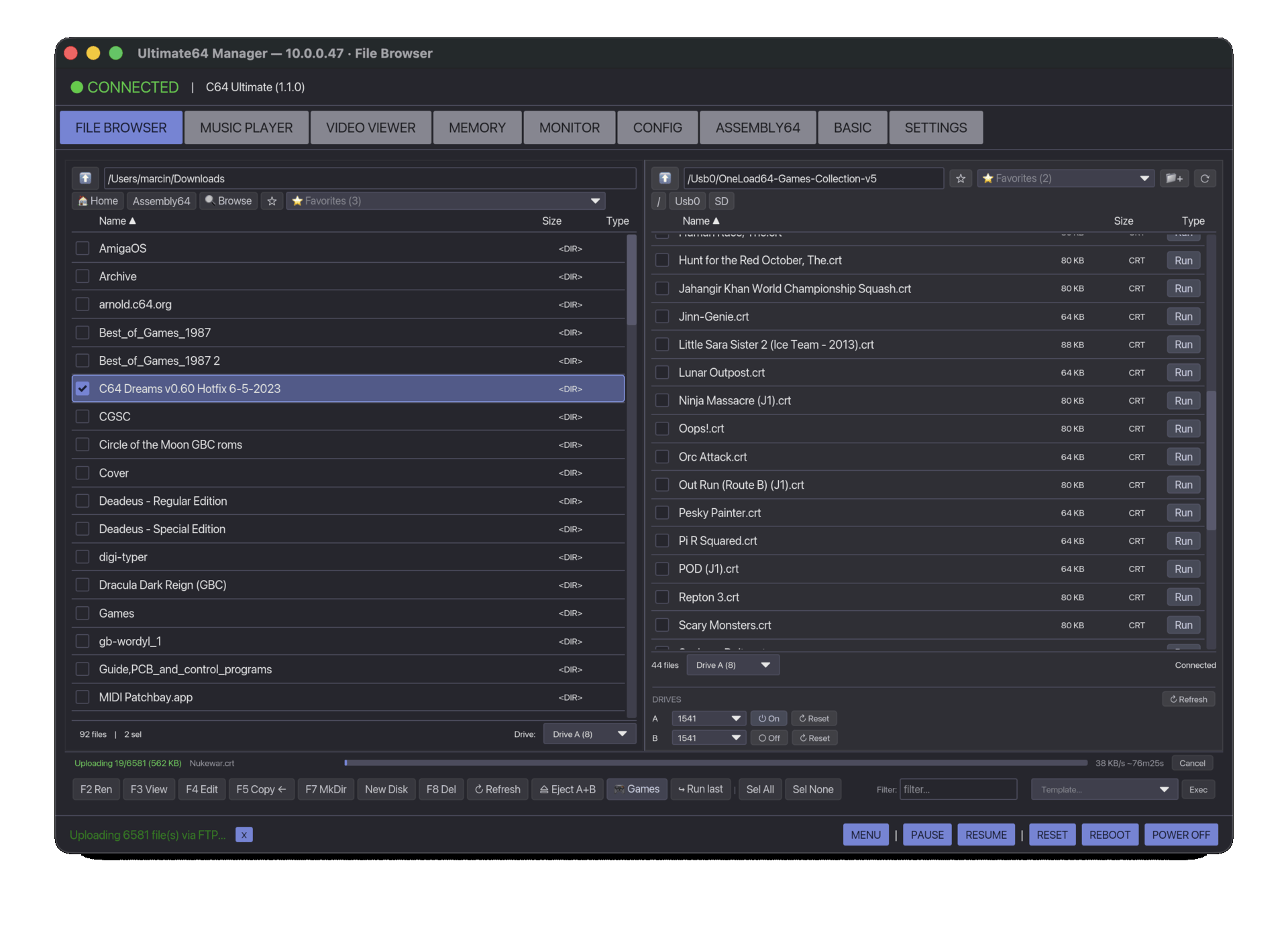Change drive A type from 1541

coord(708,718)
